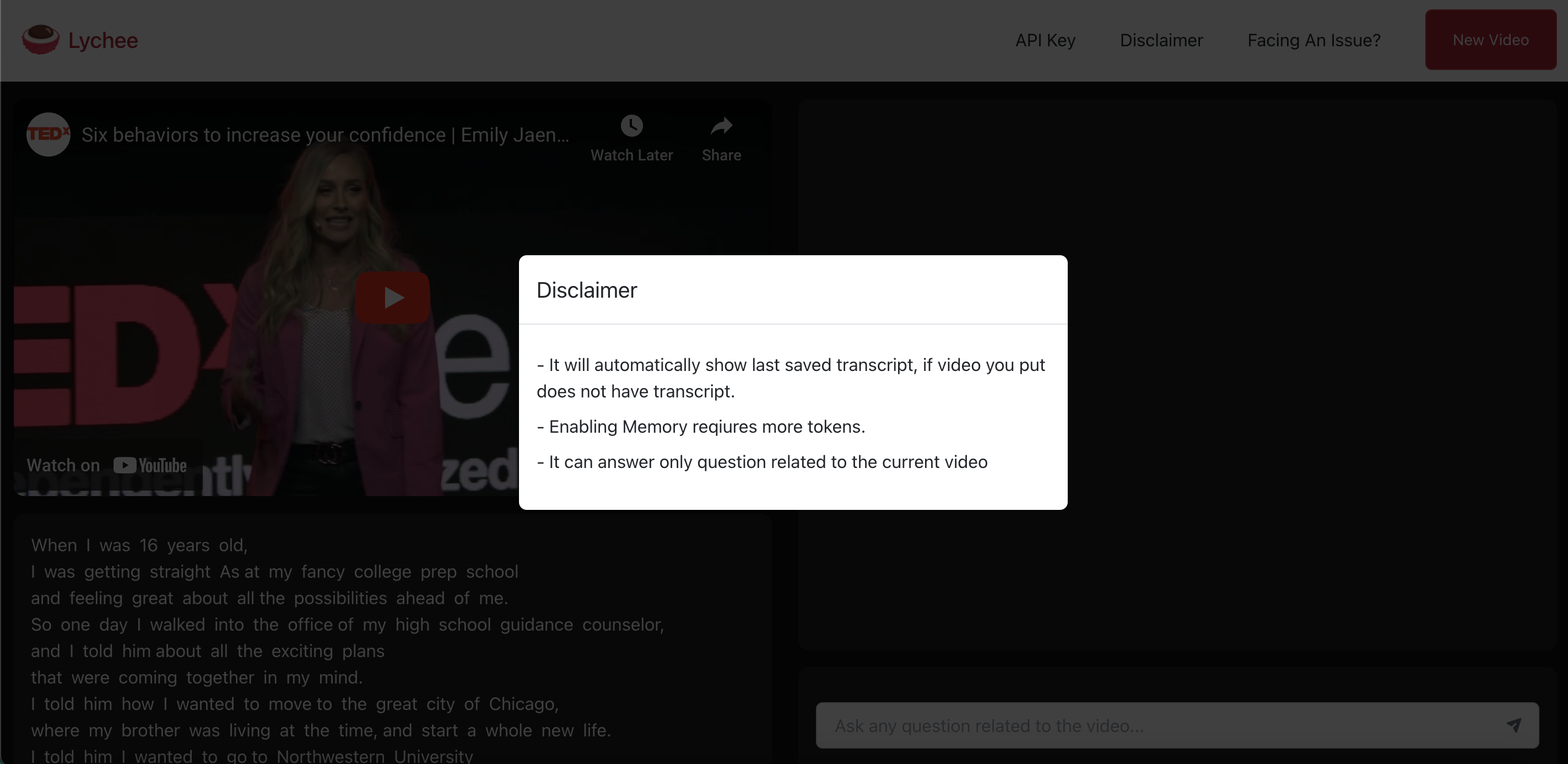Click transcript line 'where my brother was living at the time'
This screenshot has height=764, width=1568.
321,730
